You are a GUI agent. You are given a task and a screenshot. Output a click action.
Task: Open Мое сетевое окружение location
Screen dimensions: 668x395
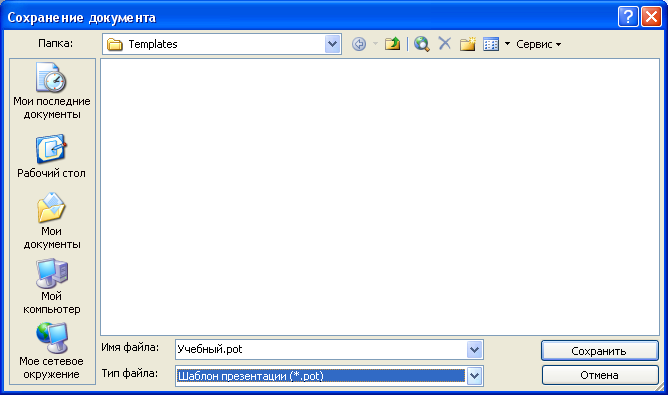(x=52, y=351)
